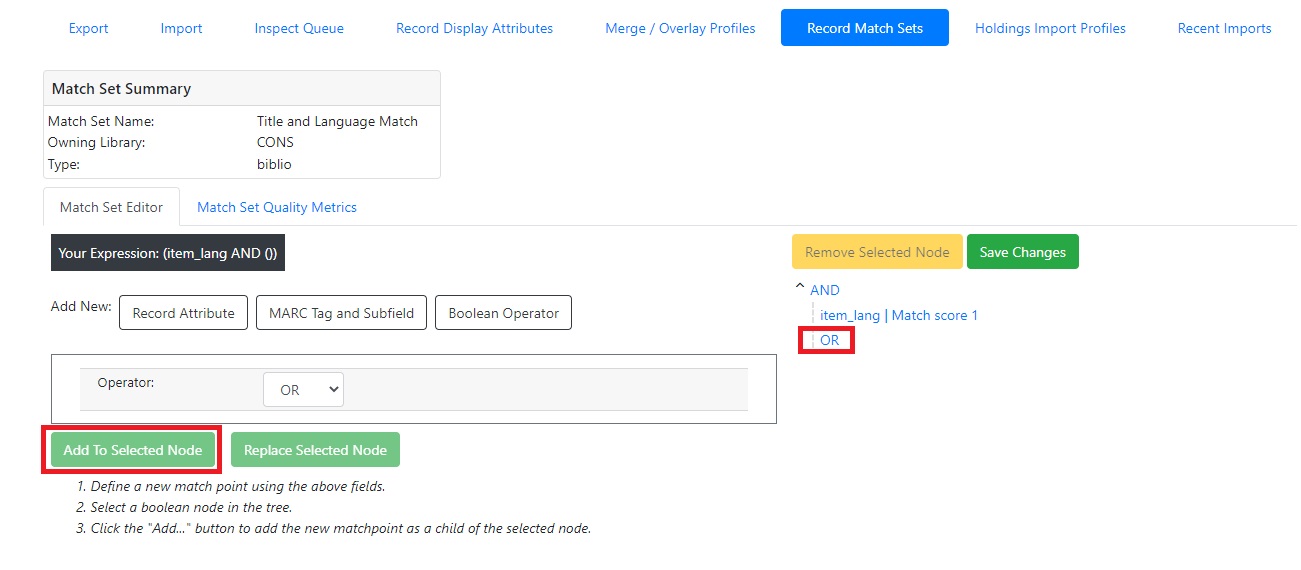
Task: Navigate to Inspect Queue
Action: [299, 28]
